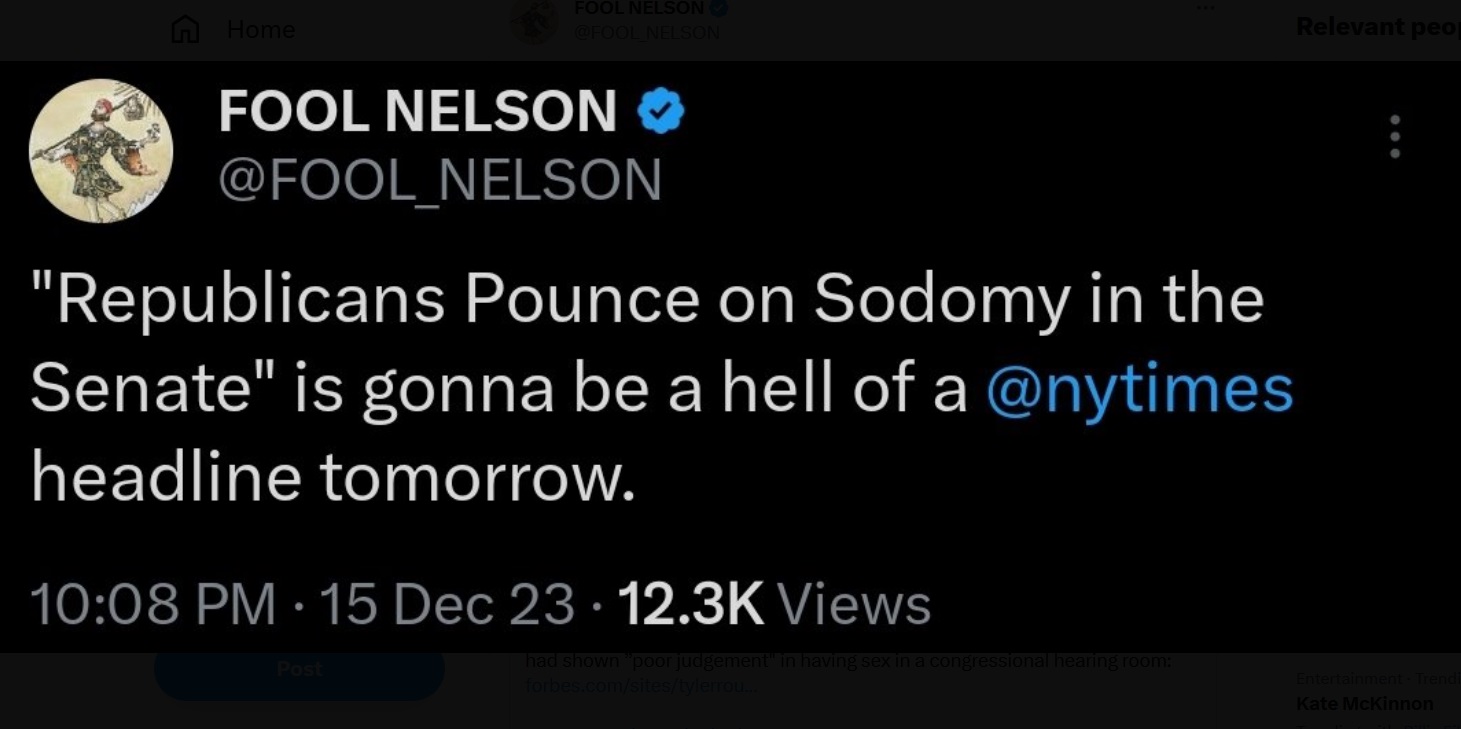Open the horizontal more options dots at top
The width and height of the screenshot is (1461, 729).
tap(1205, 8)
